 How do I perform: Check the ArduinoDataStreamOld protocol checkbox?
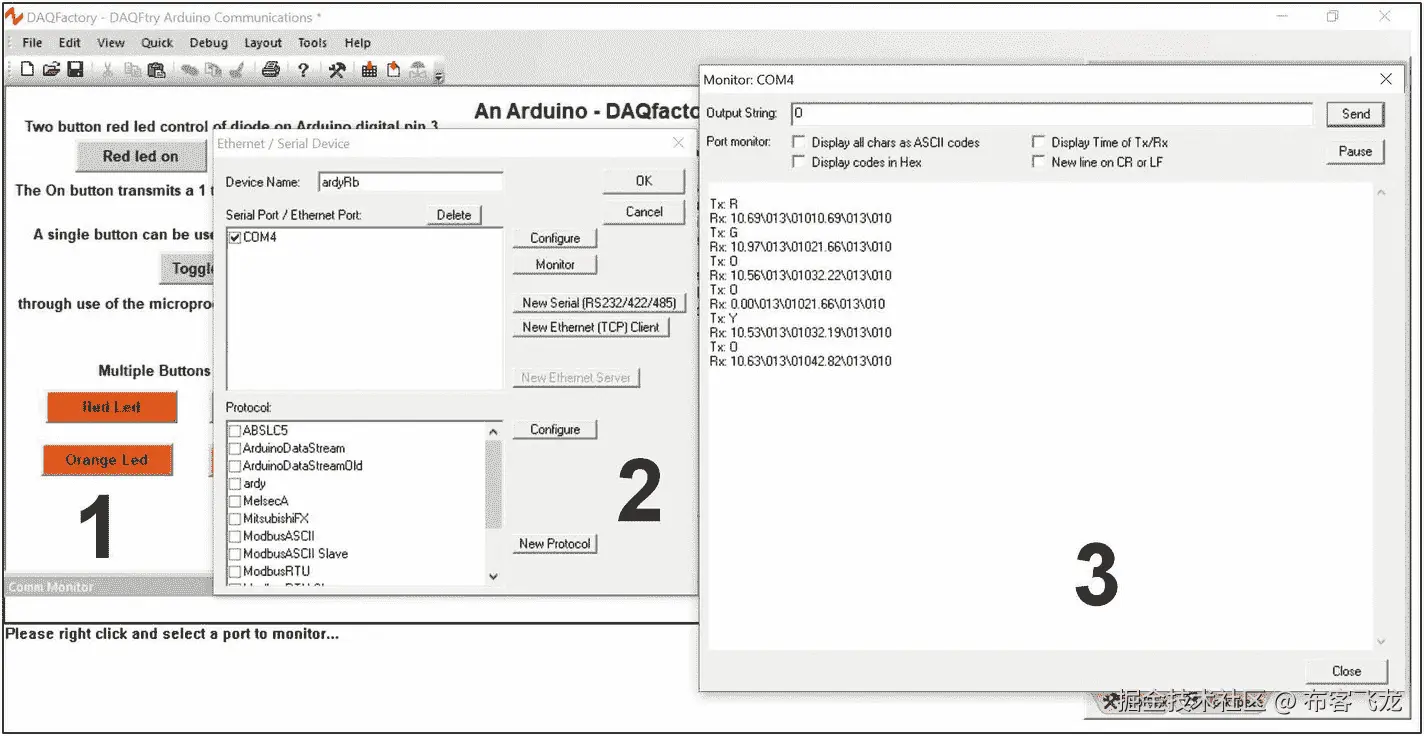(235, 466)
